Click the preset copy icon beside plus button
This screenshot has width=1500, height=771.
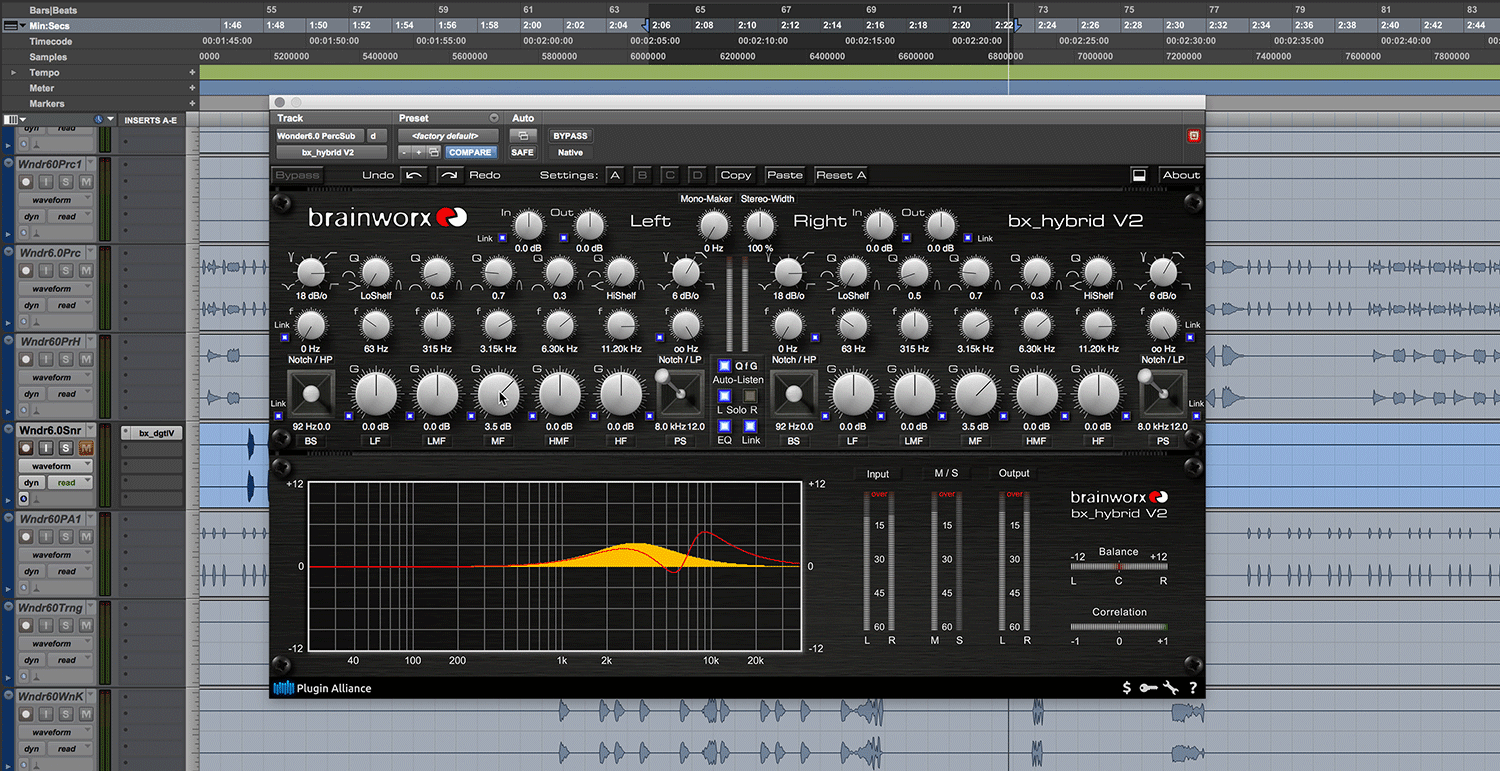pyautogui.click(x=434, y=152)
